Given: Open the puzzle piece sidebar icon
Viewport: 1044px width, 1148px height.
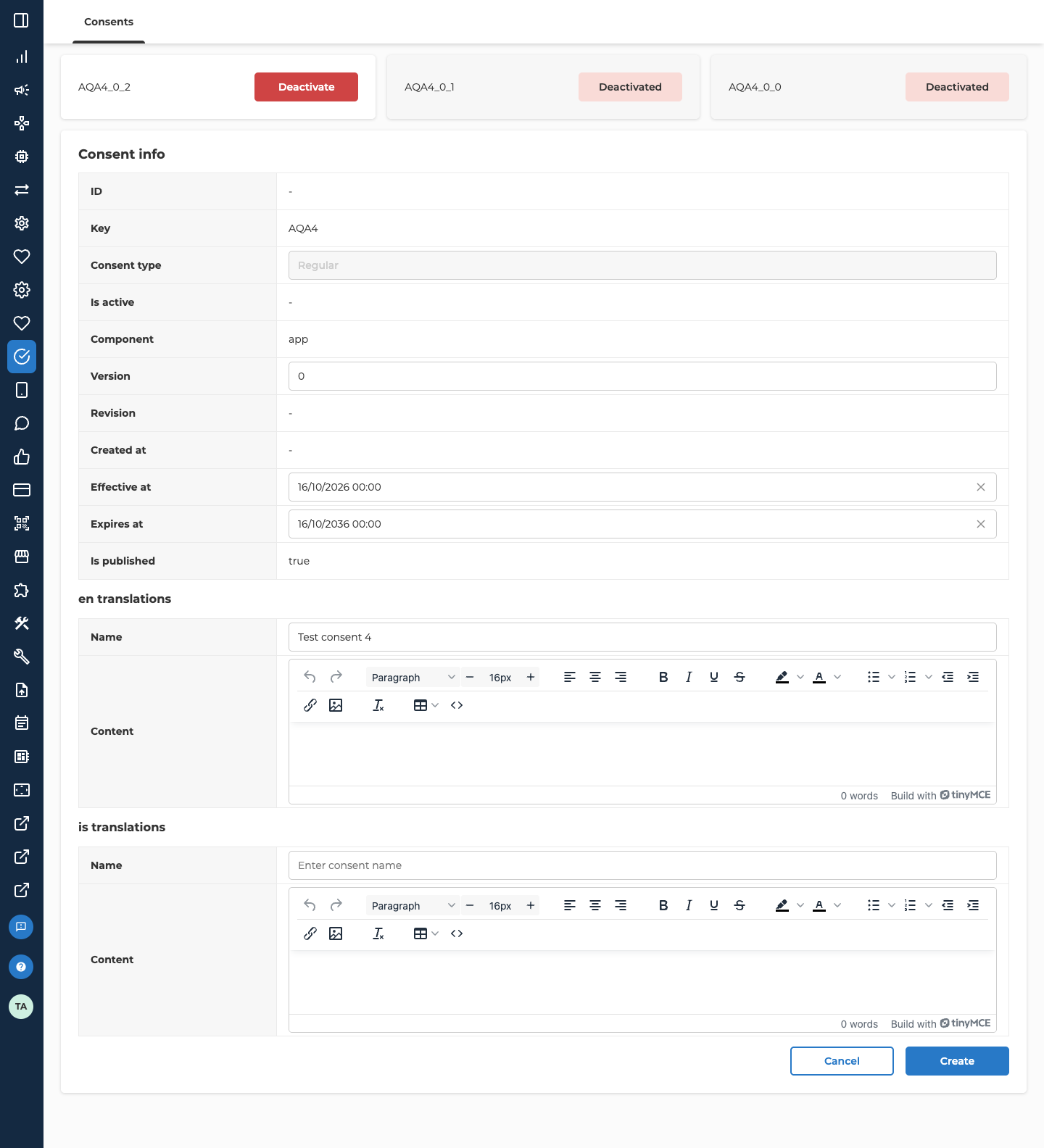Looking at the screenshot, I should pos(22,590).
